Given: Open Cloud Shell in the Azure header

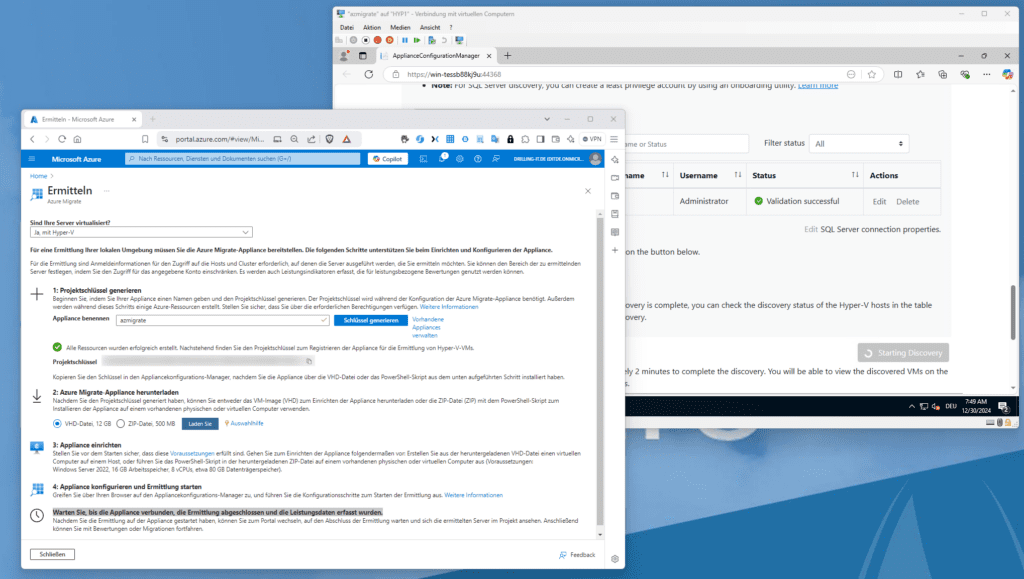Looking at the screenshot, I should 423,159.
